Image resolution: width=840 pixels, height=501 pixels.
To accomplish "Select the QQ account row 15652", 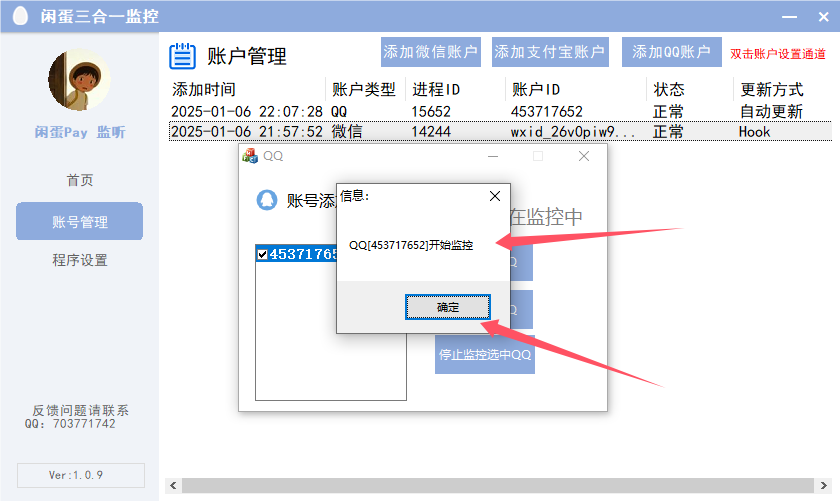I will pos(500,111).
